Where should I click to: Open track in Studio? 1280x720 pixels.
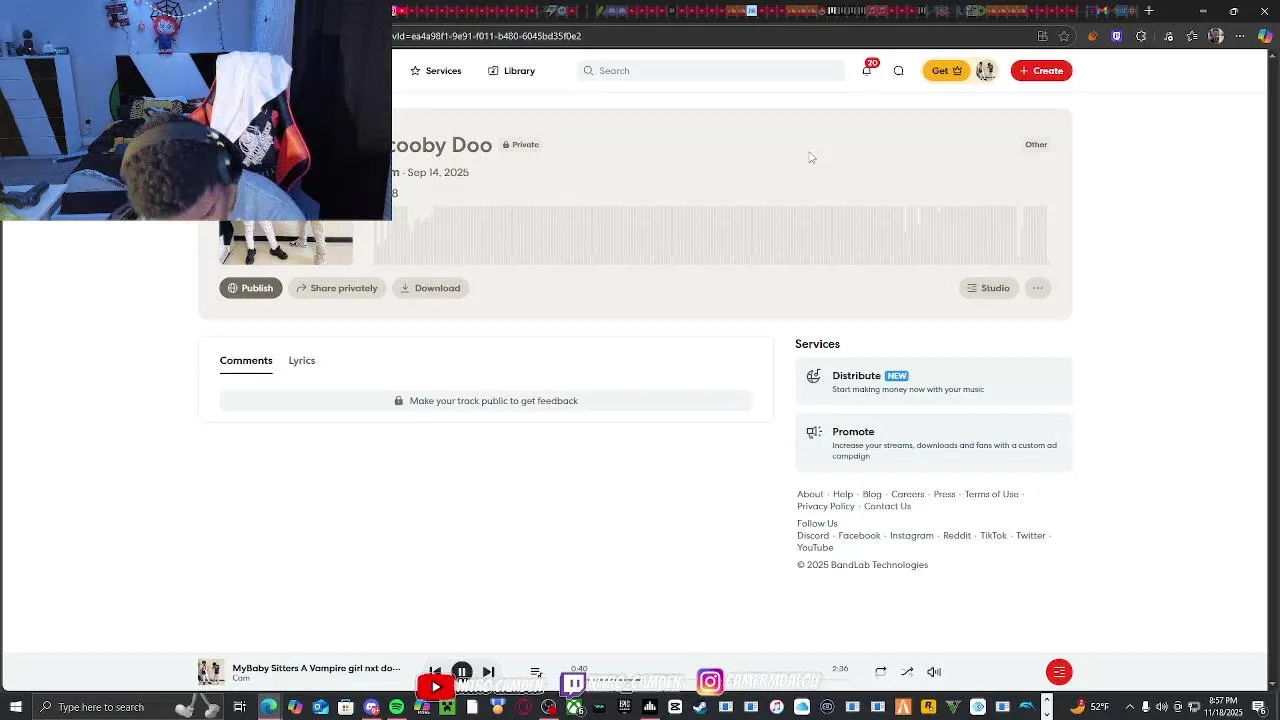point(988,288)
